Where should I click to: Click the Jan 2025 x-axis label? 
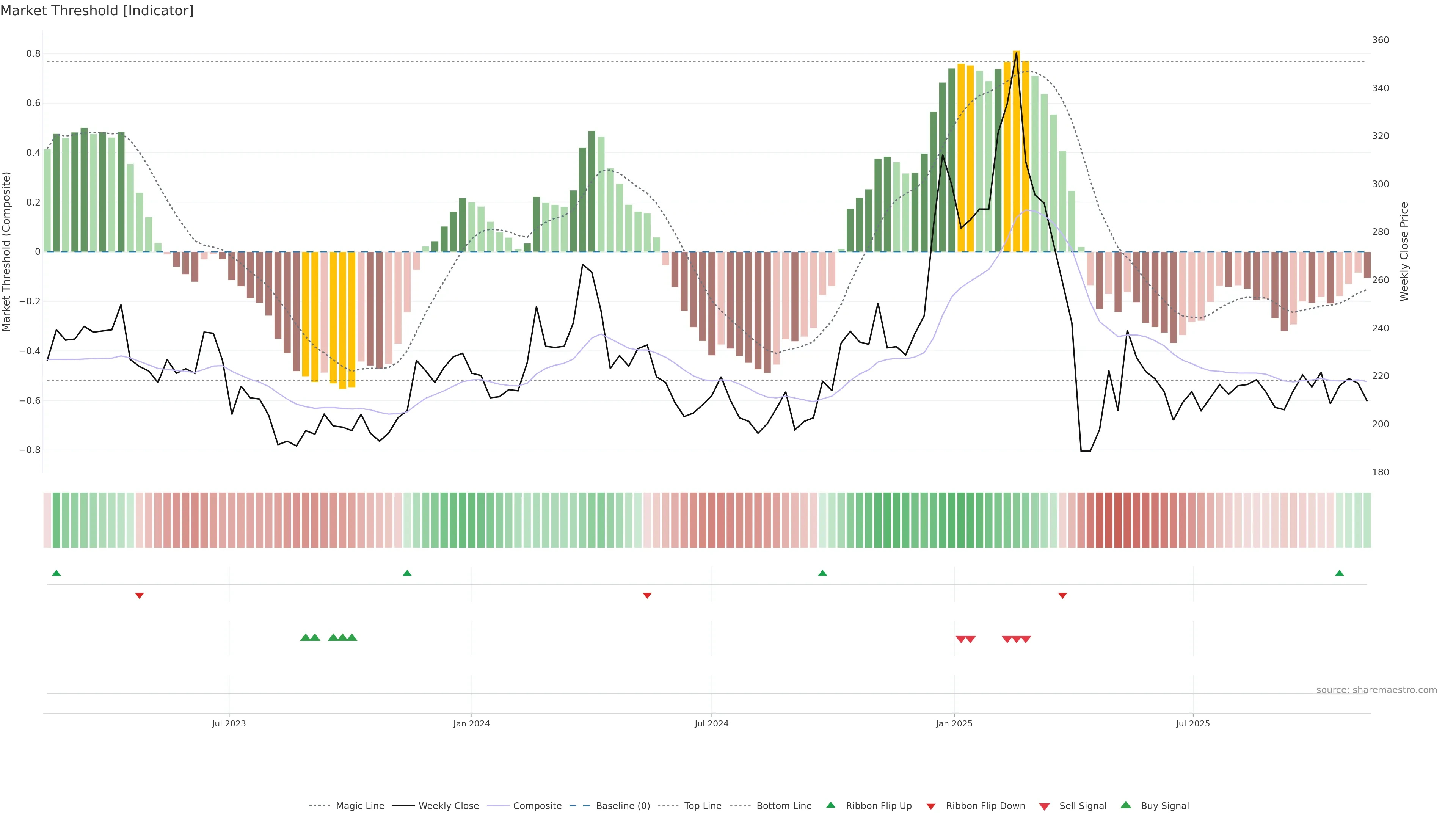(954, 723)
